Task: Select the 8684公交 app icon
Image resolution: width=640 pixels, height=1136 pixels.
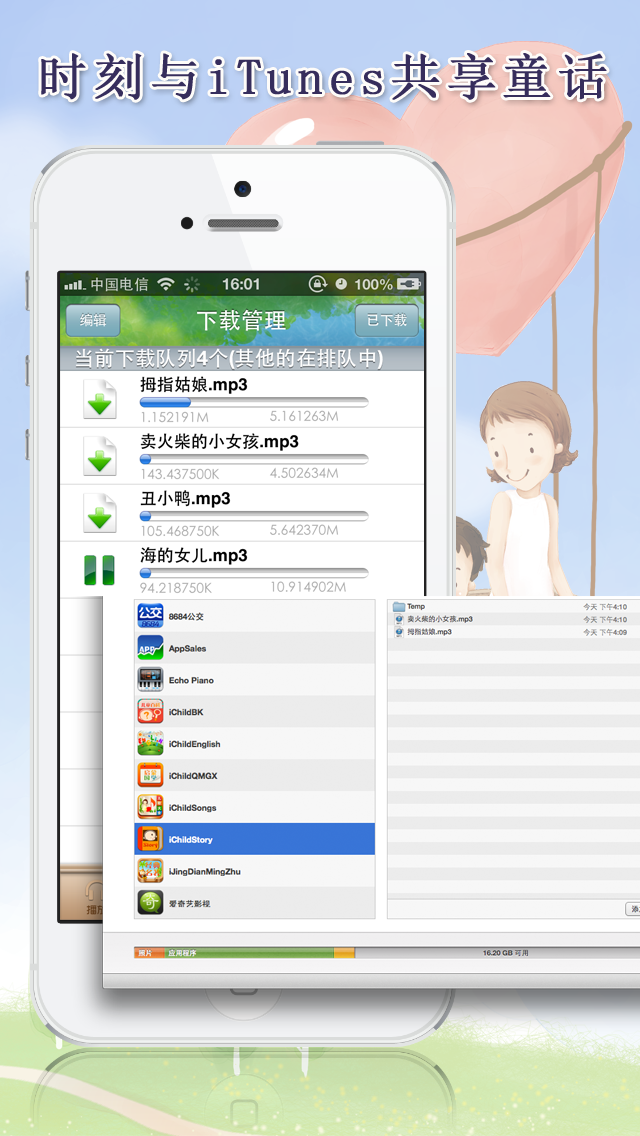Action: [150, 617]
